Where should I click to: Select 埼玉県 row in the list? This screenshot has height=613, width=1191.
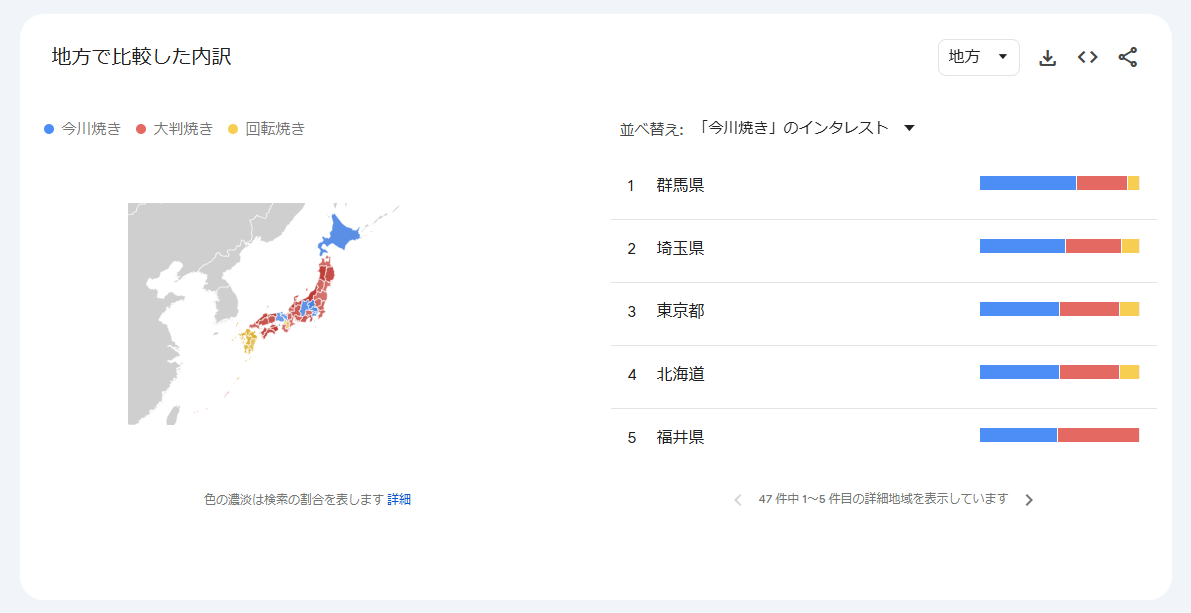883,248
